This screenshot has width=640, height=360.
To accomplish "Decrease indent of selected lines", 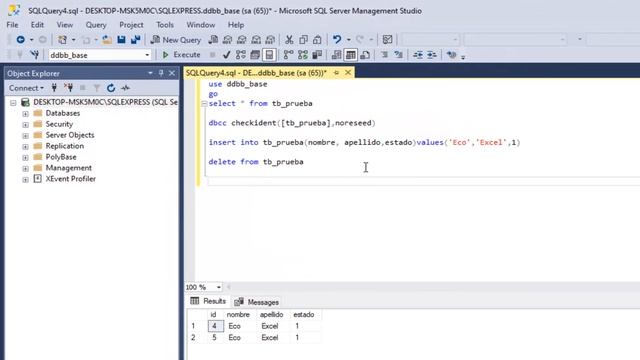I will pos(418,55).
